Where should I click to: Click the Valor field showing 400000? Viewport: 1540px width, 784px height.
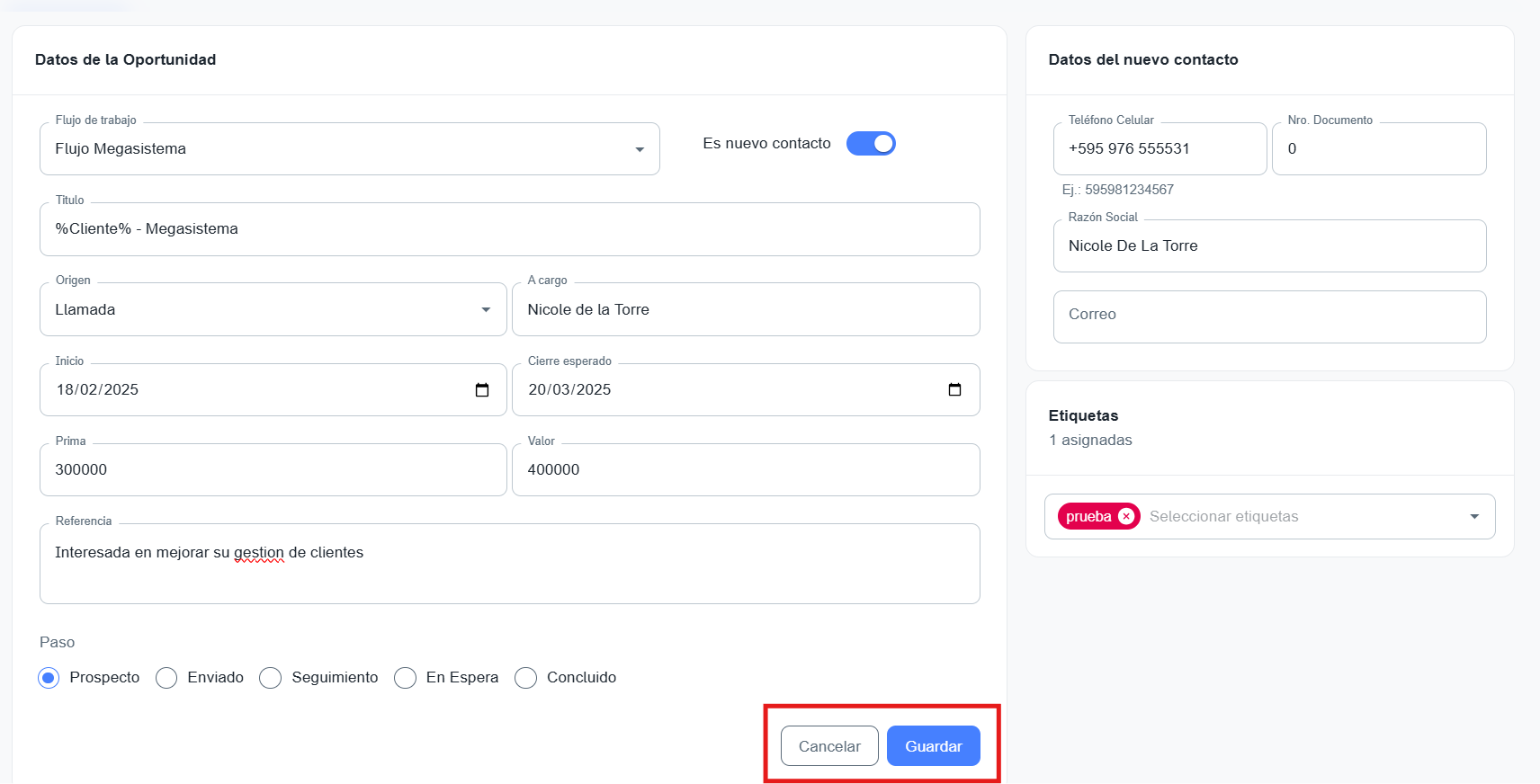[745, 470]
